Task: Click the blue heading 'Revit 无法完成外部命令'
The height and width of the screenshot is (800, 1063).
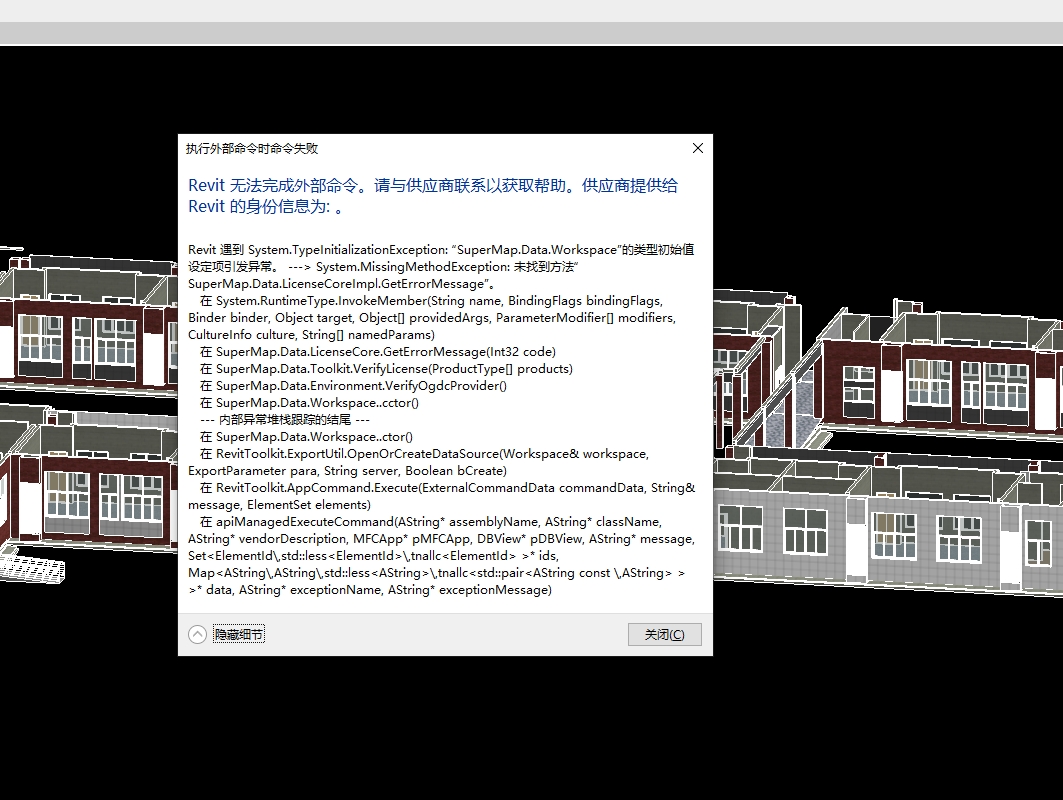Action: (x=273, y=186)
